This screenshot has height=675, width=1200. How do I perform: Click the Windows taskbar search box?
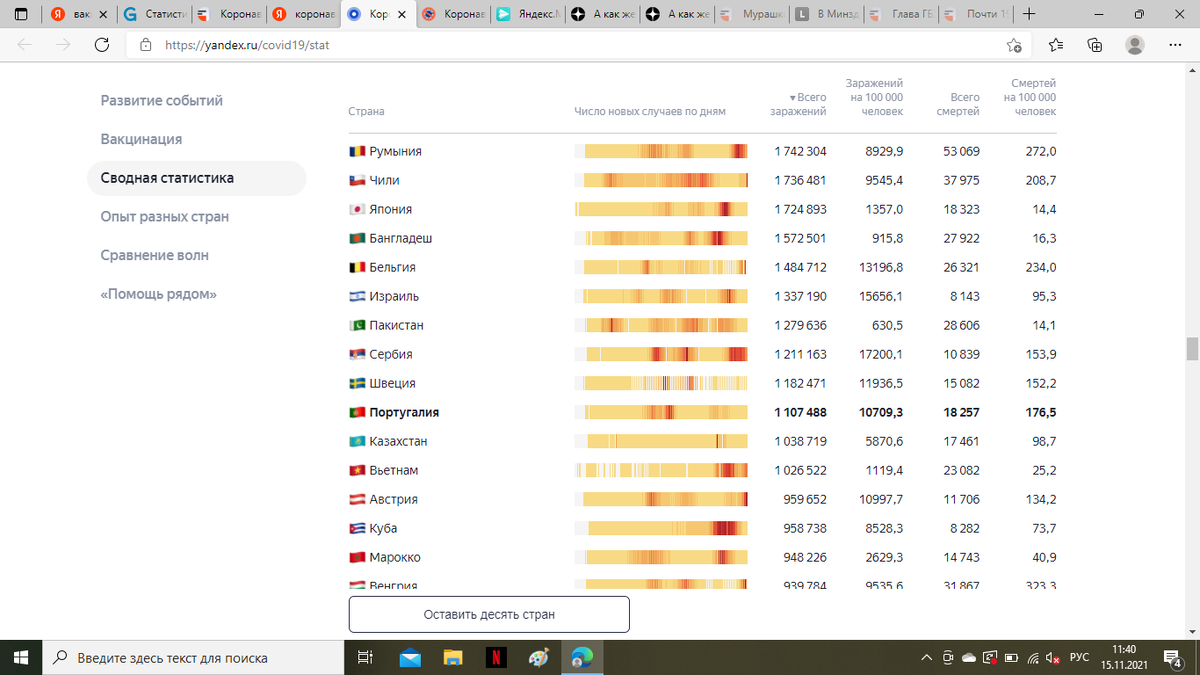pos(195,658)
